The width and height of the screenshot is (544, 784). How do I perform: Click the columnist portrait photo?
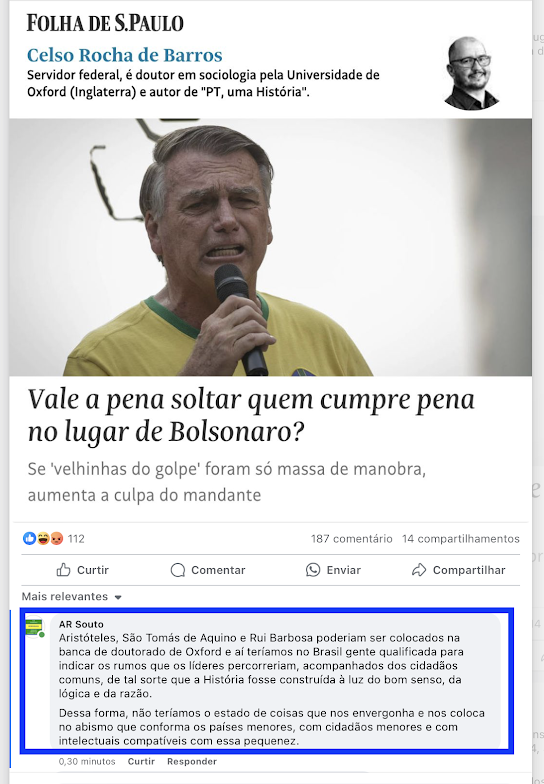click(472, 73)
